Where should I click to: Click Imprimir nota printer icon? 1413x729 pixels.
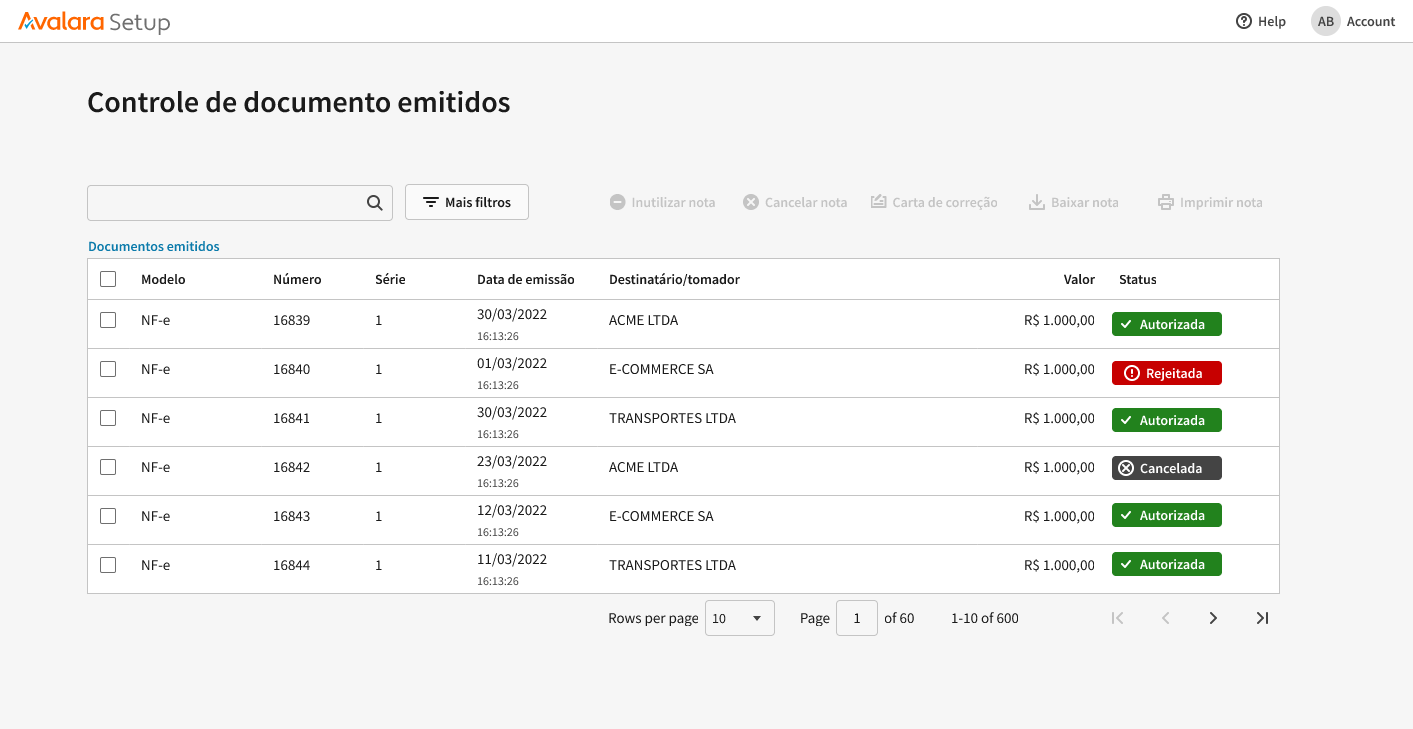tap(1165, 202)
